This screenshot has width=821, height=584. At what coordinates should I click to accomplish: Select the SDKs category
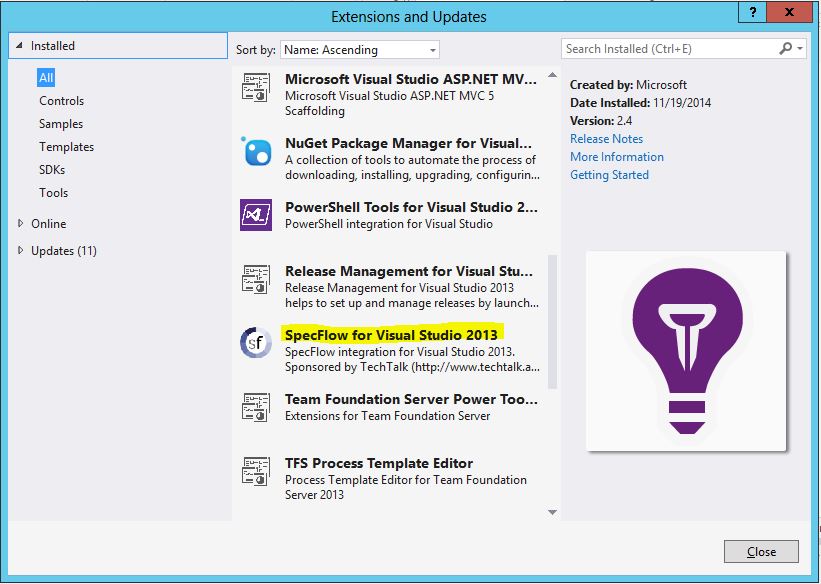coord(52,170)
